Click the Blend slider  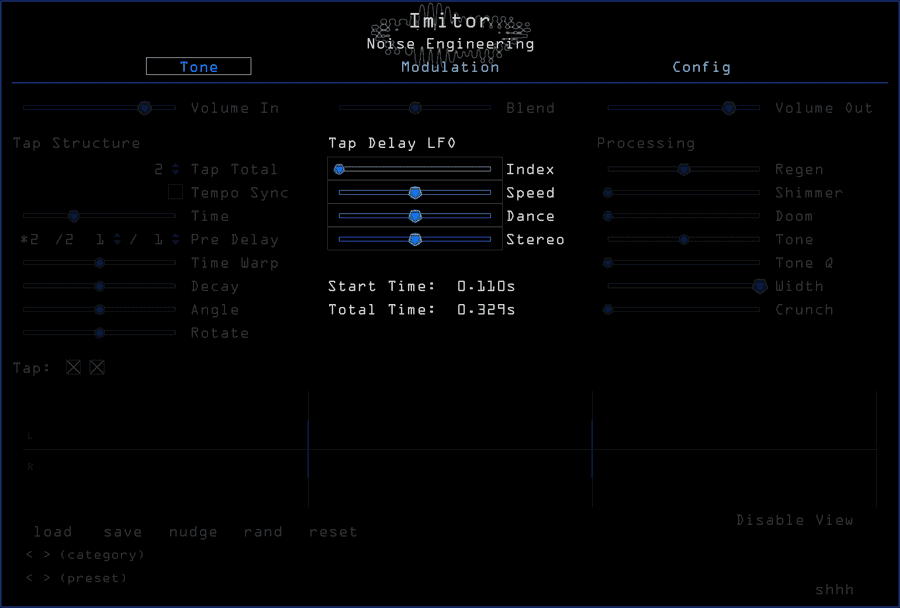pos(415,107)
